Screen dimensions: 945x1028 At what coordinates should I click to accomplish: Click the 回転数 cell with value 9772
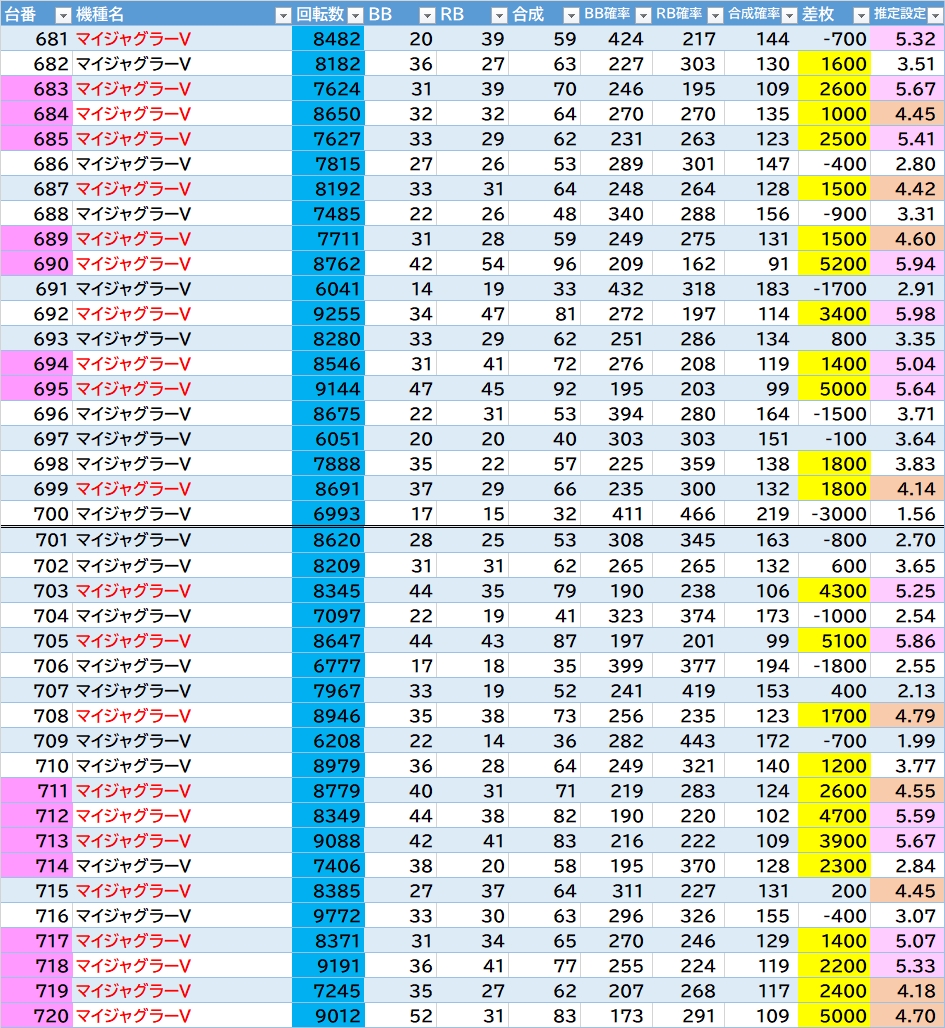329,916
